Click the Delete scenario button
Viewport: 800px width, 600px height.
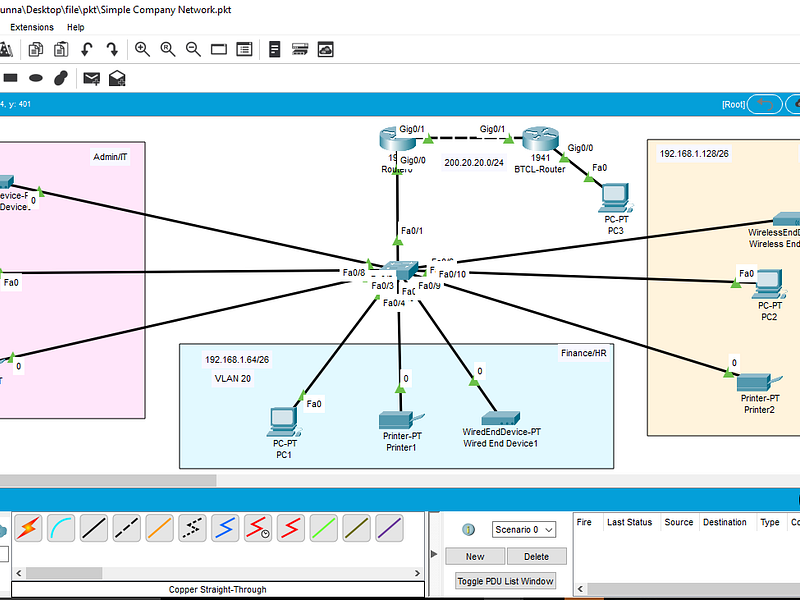(537, 556)
